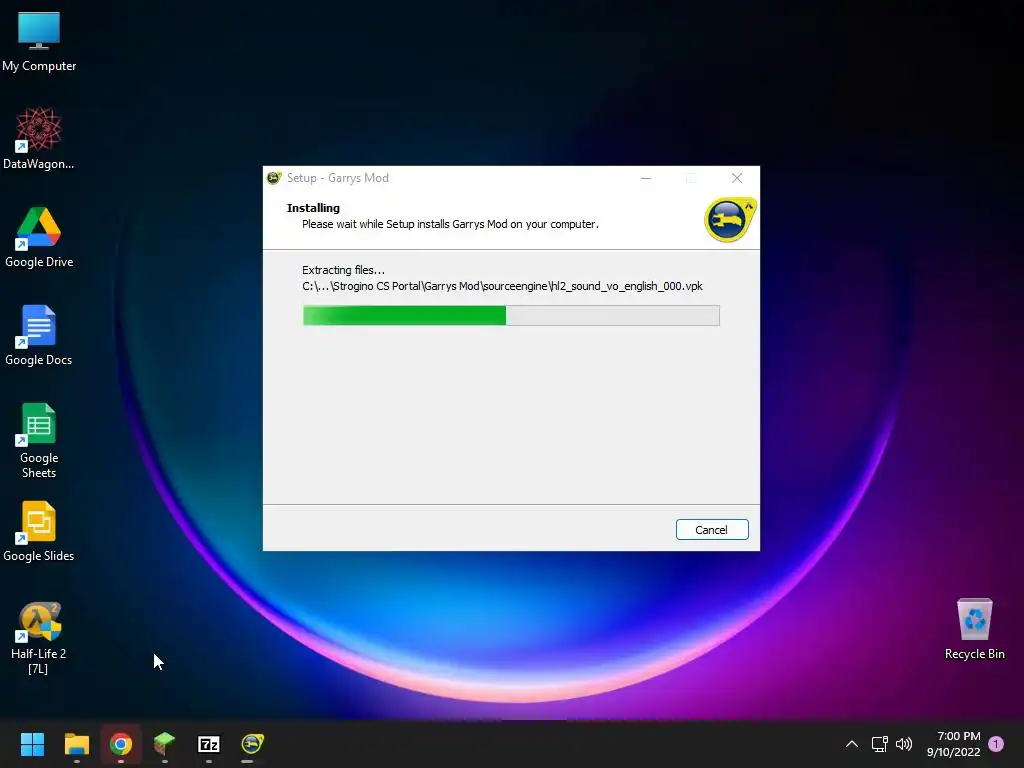Viewport: 1024px width, 768px height.
Task: Click the hl2_sound_vo_english_000.vpk file path
Action: pyautogui.click(x=502, y=286)
